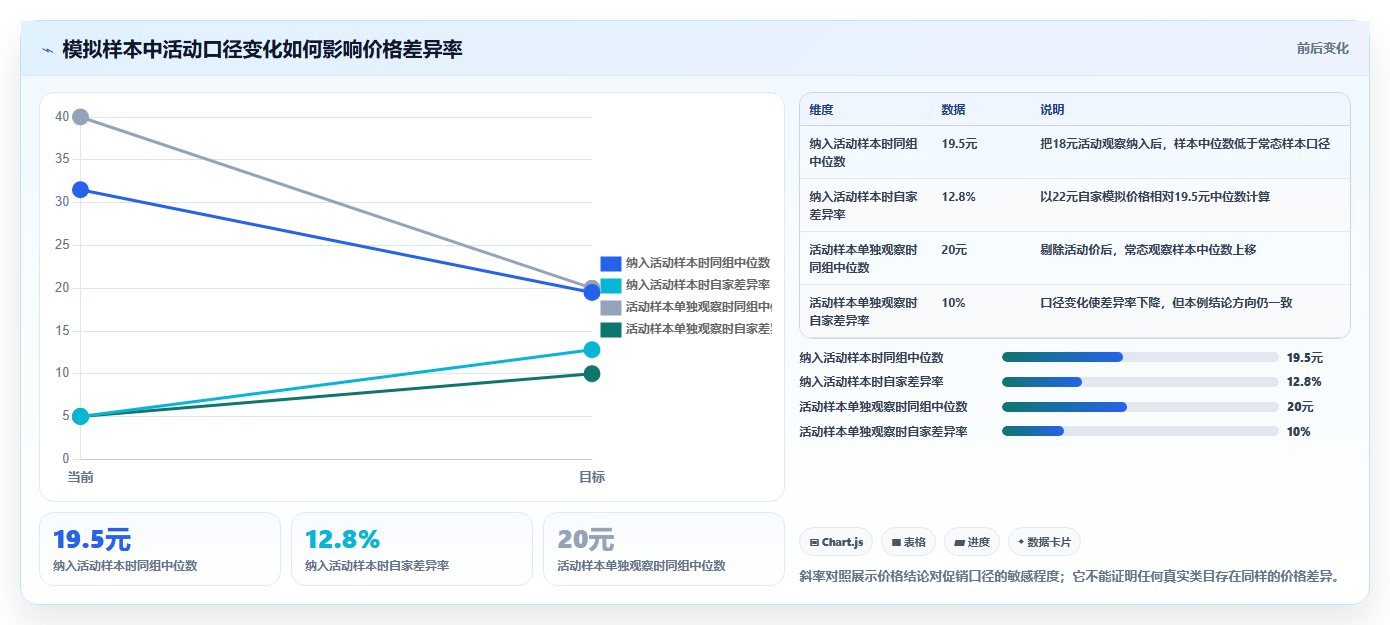Click description 以22元自家模拟价格相对19.5元中位数计算
This screenshot has width=1390, height=625.
(1155, 197)
